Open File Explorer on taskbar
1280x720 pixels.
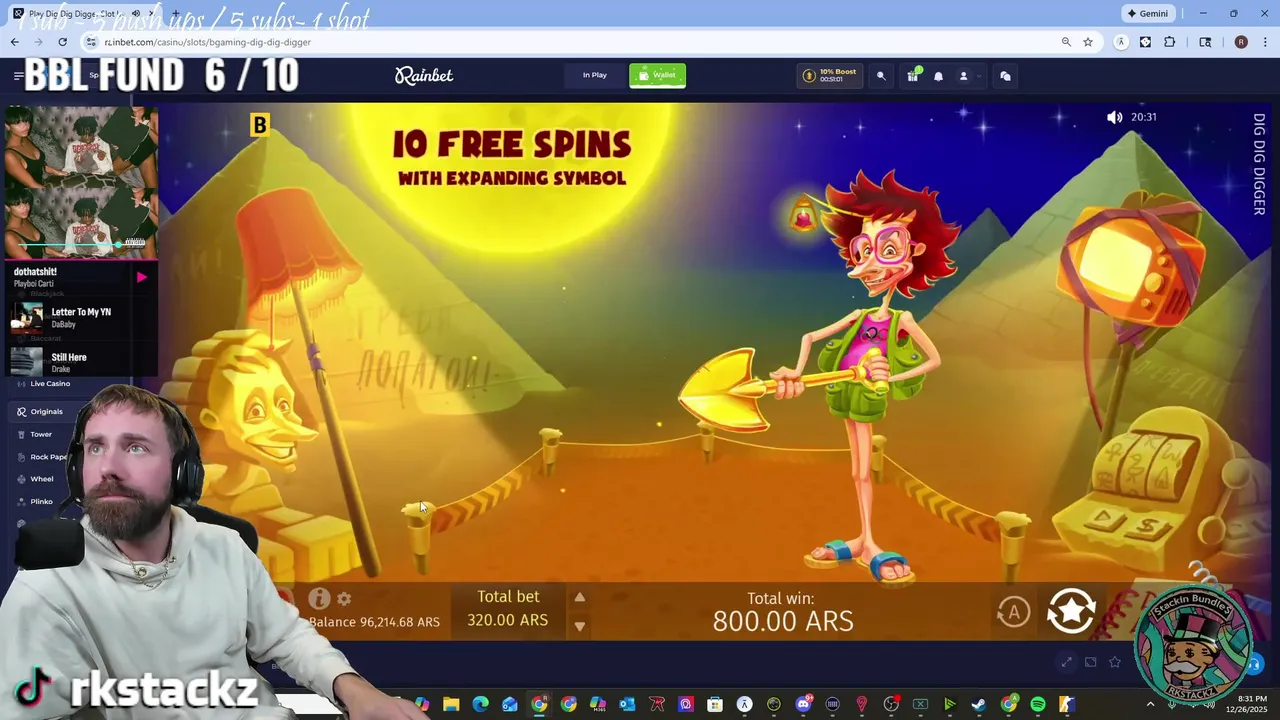[451, 705]
